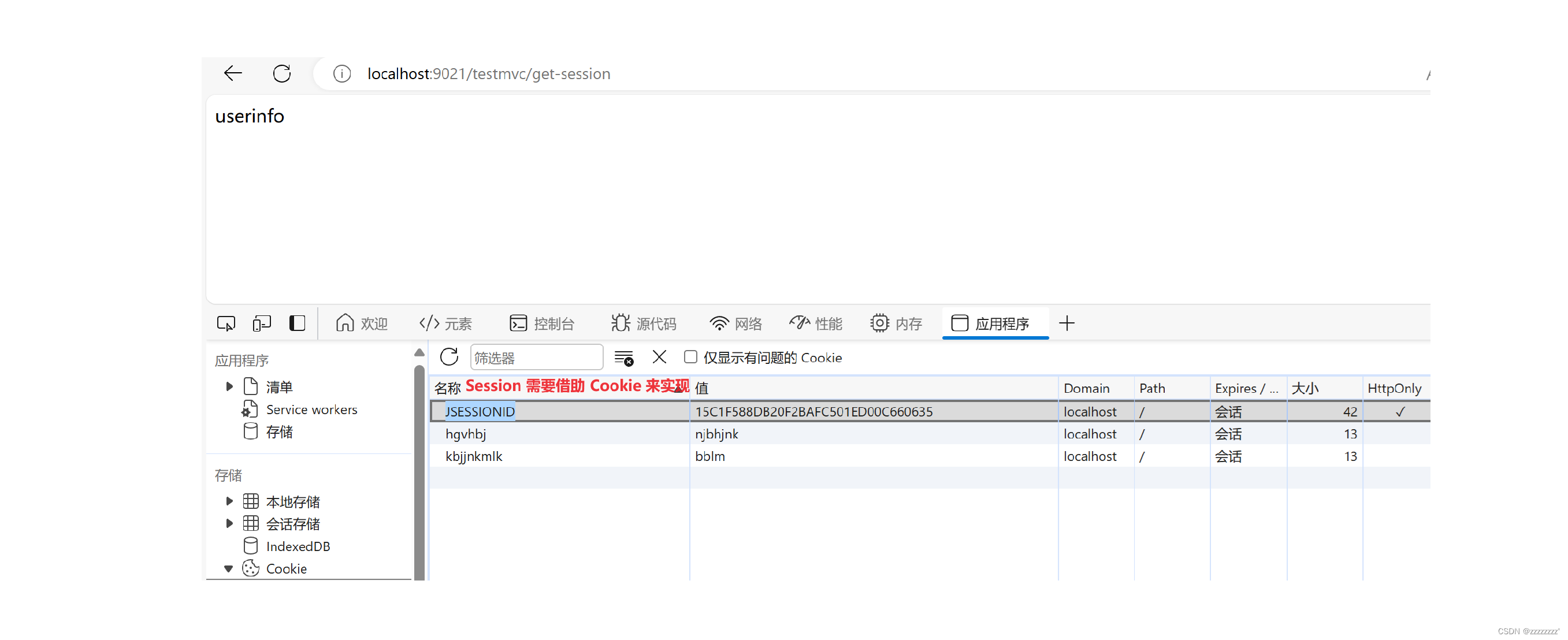Viewport: 1568px width, 640px height.
Task: Open the 控制台 tab
Action: point(542,323)
